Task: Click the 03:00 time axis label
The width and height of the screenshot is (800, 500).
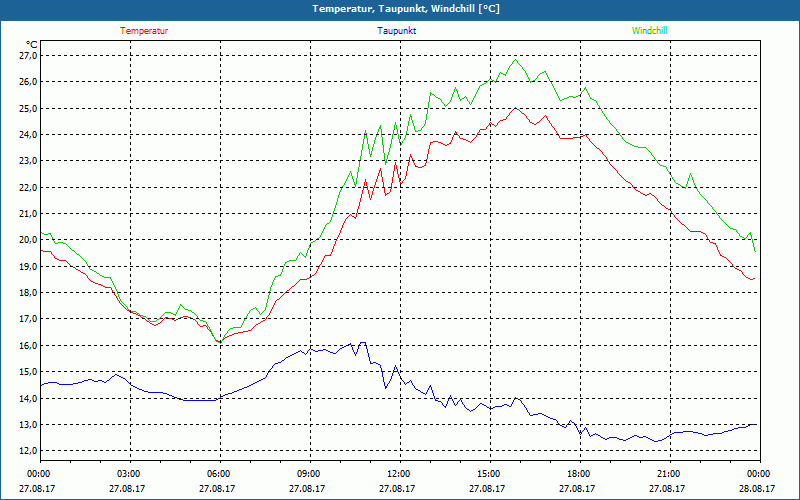Action: [x=128, y=474]
